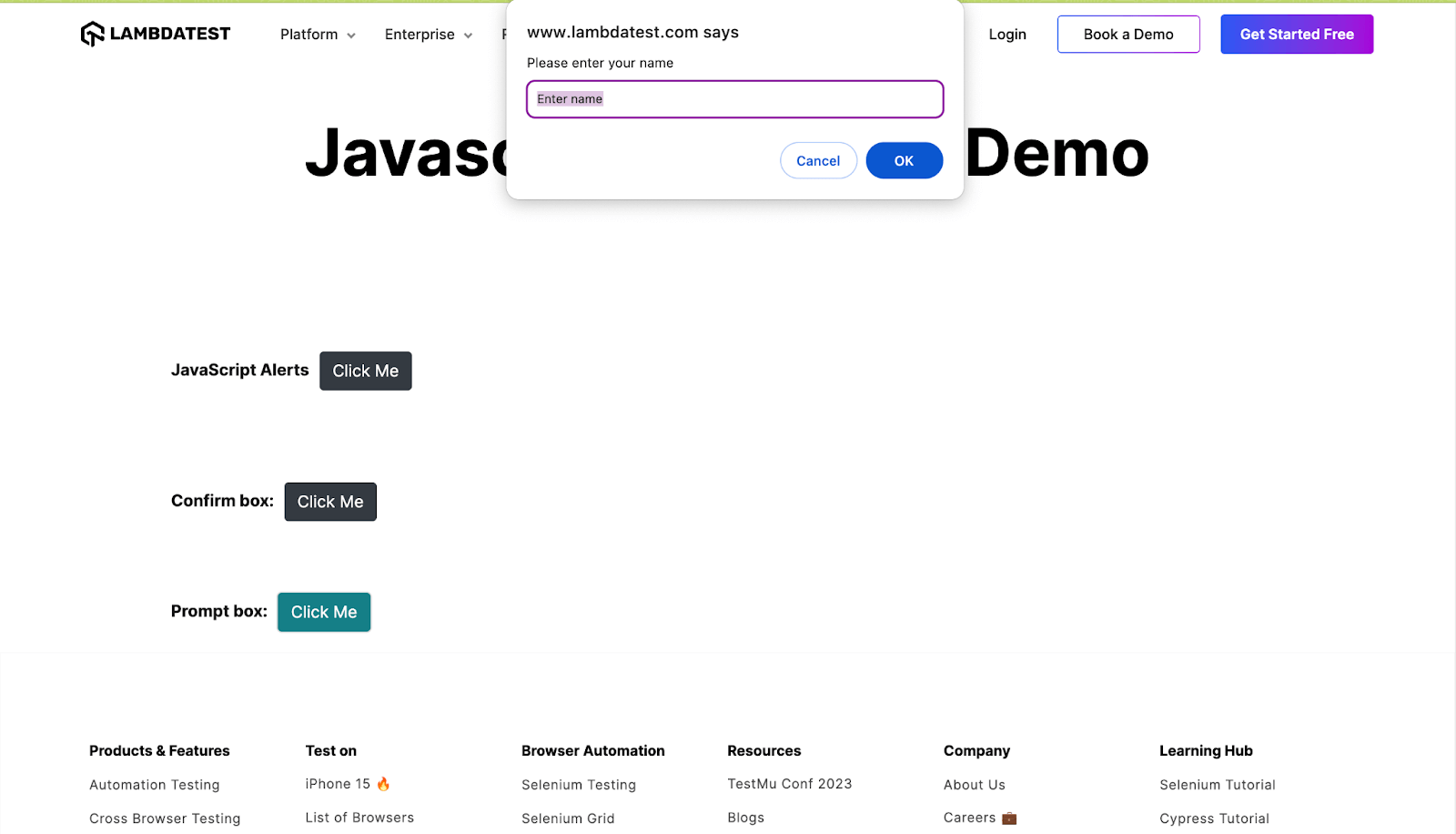Open iPhone 15 footer link
The image size is (1456, 834).
coord(338,784)
